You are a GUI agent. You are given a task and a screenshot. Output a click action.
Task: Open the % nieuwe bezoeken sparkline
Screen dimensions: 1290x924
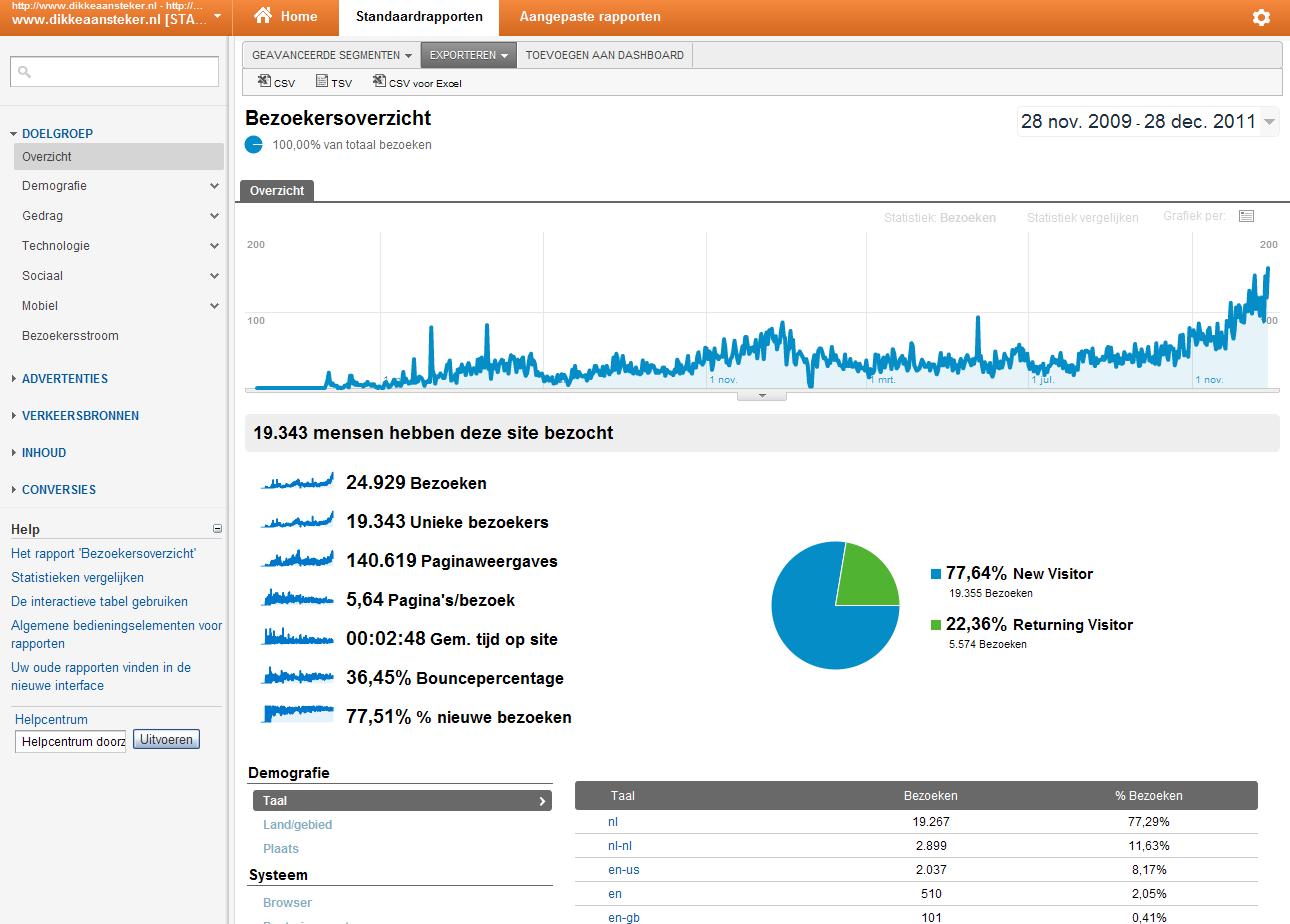point(297,715)
